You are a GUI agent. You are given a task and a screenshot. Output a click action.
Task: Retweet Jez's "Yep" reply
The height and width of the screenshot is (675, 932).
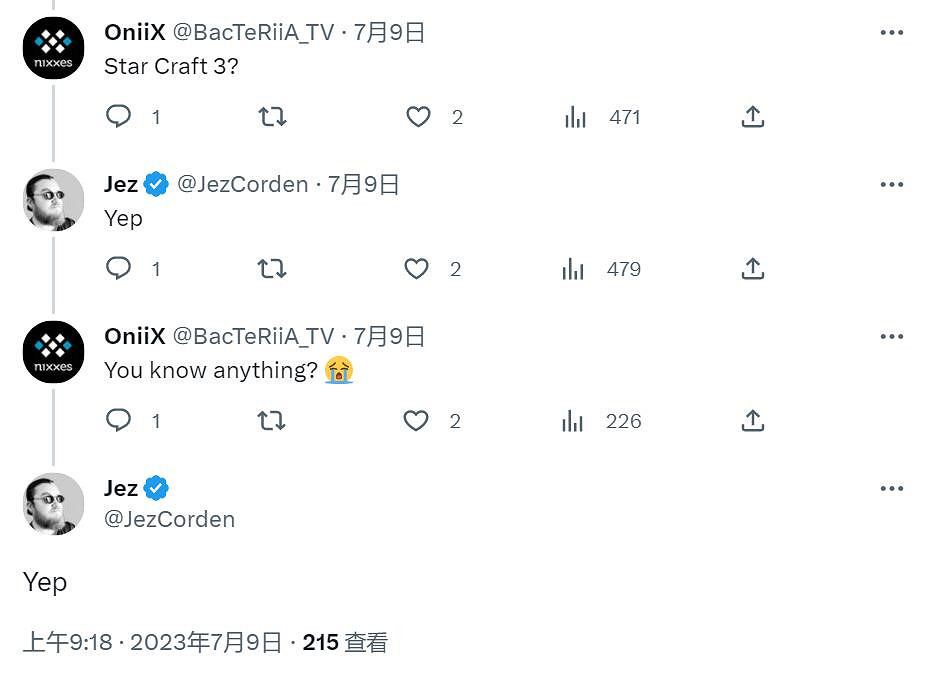point(270,268)
